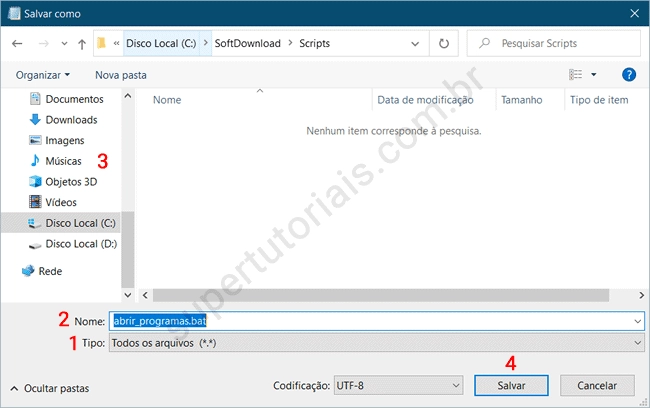Click the back navigation arrow
The height and width of the screenshot is (408, 650).
(17, 44)
